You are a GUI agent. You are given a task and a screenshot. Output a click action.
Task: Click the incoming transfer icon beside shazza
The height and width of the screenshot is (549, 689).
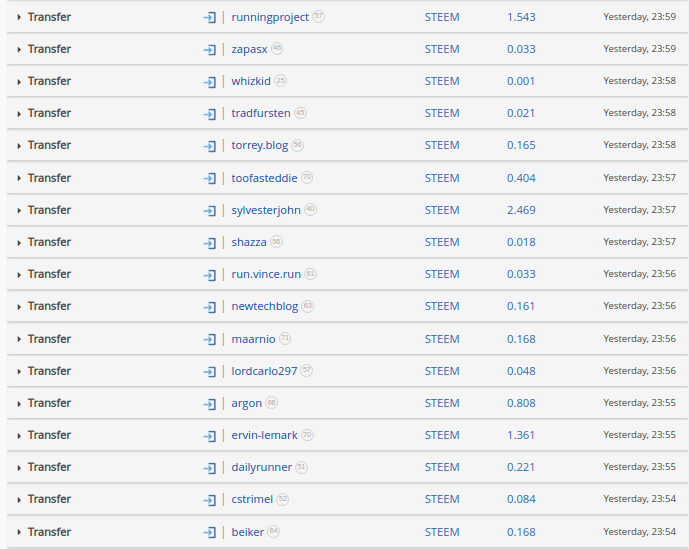(x=210, y=243)
